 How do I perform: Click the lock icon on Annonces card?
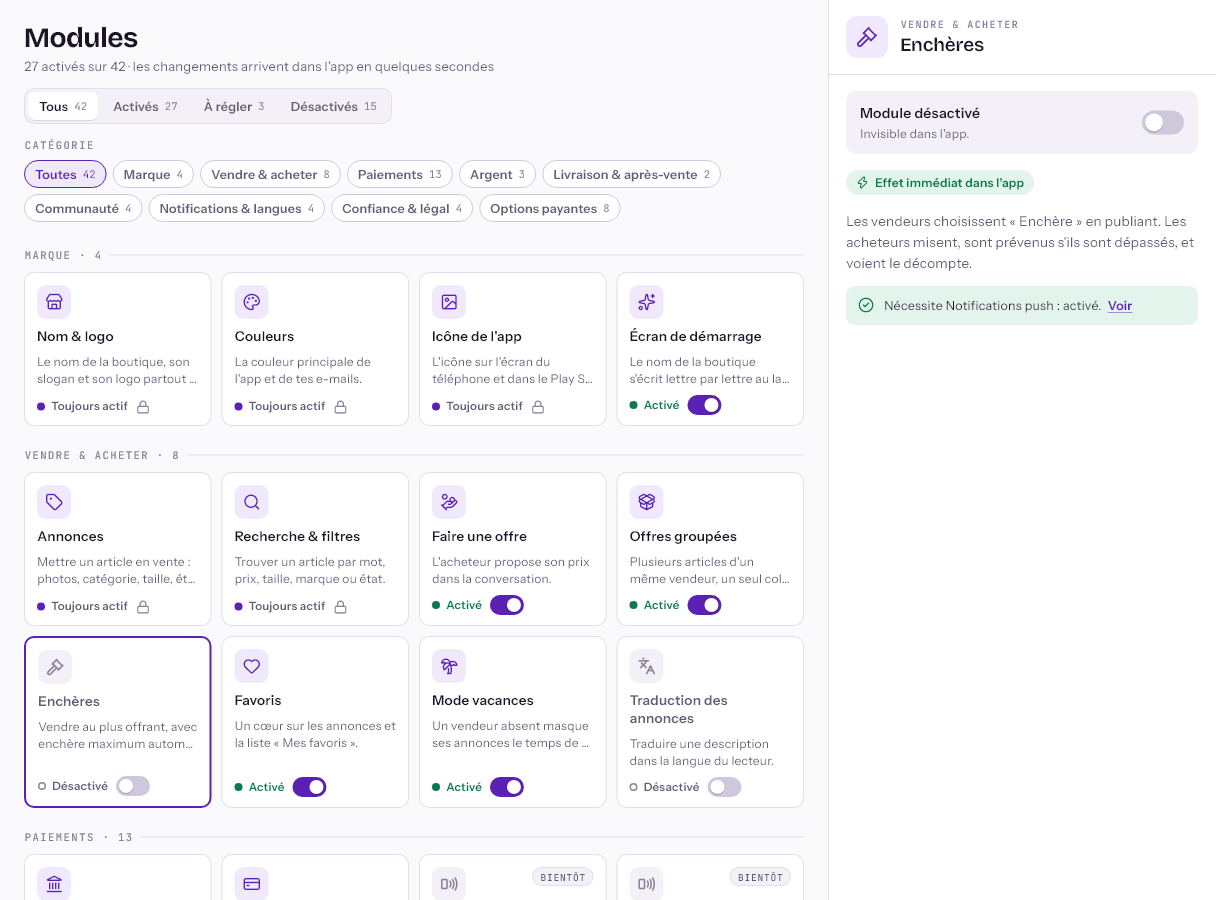click(143, 607)
